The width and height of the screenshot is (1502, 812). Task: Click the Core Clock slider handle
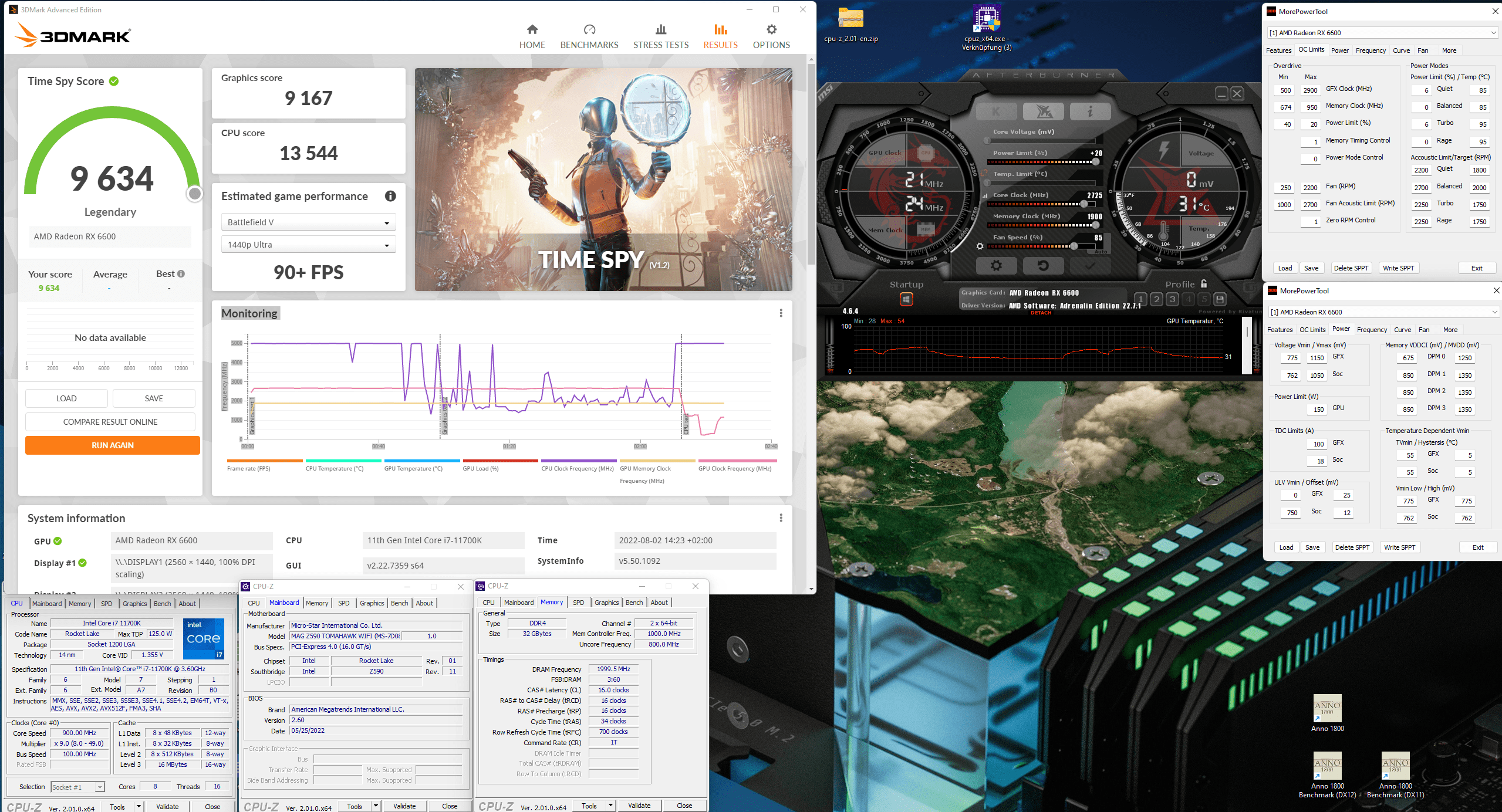(x=1084, y=204)
